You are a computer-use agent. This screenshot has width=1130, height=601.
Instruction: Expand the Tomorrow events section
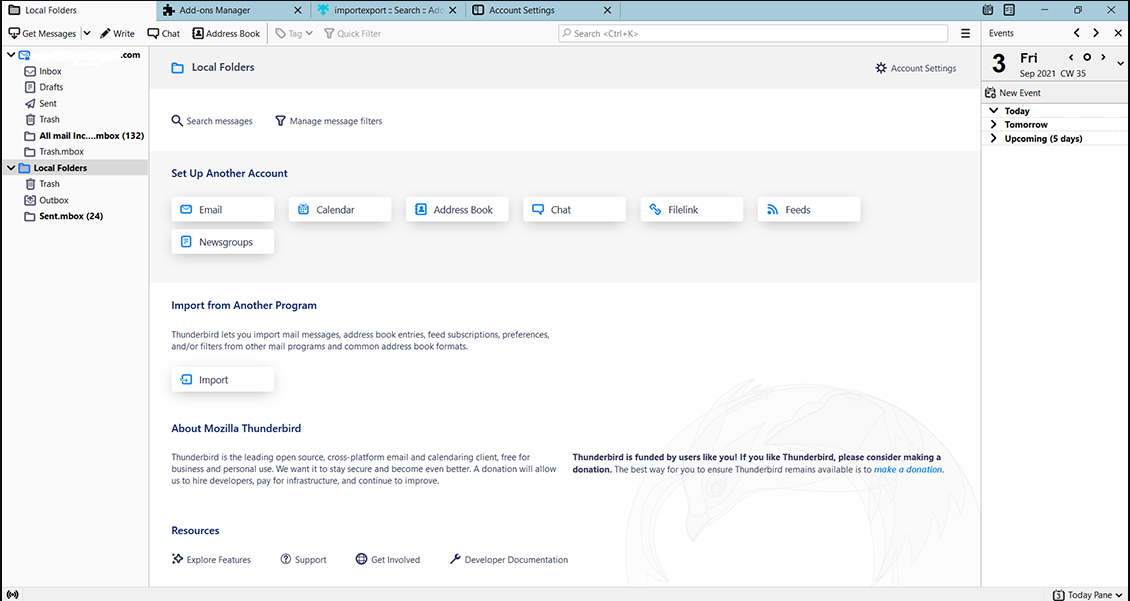point(994,125)
